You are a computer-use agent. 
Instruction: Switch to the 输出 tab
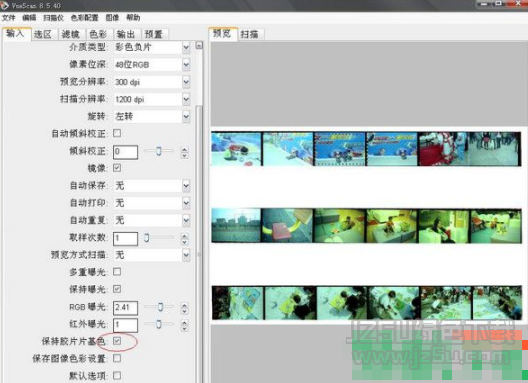point(126,34)
